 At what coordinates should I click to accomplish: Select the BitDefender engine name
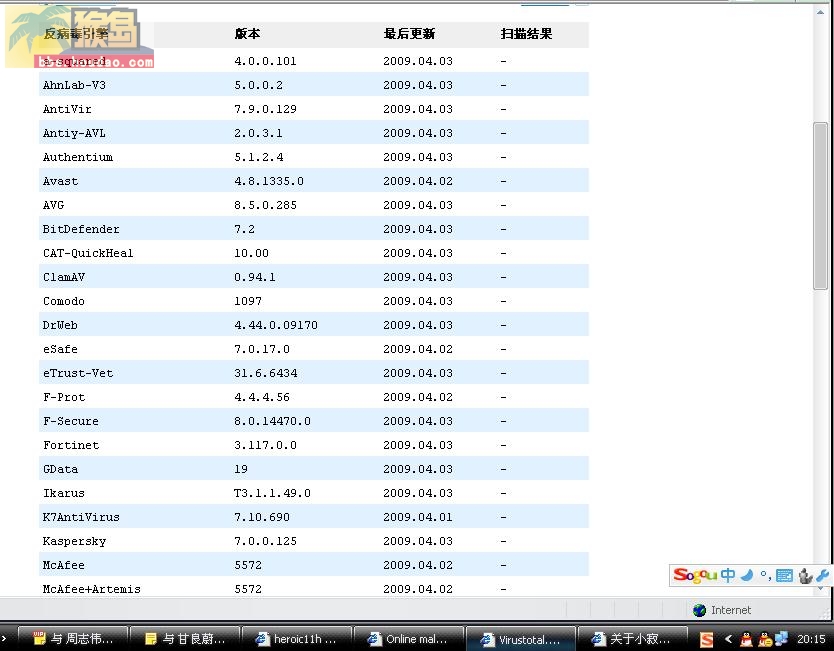[81, 229]
